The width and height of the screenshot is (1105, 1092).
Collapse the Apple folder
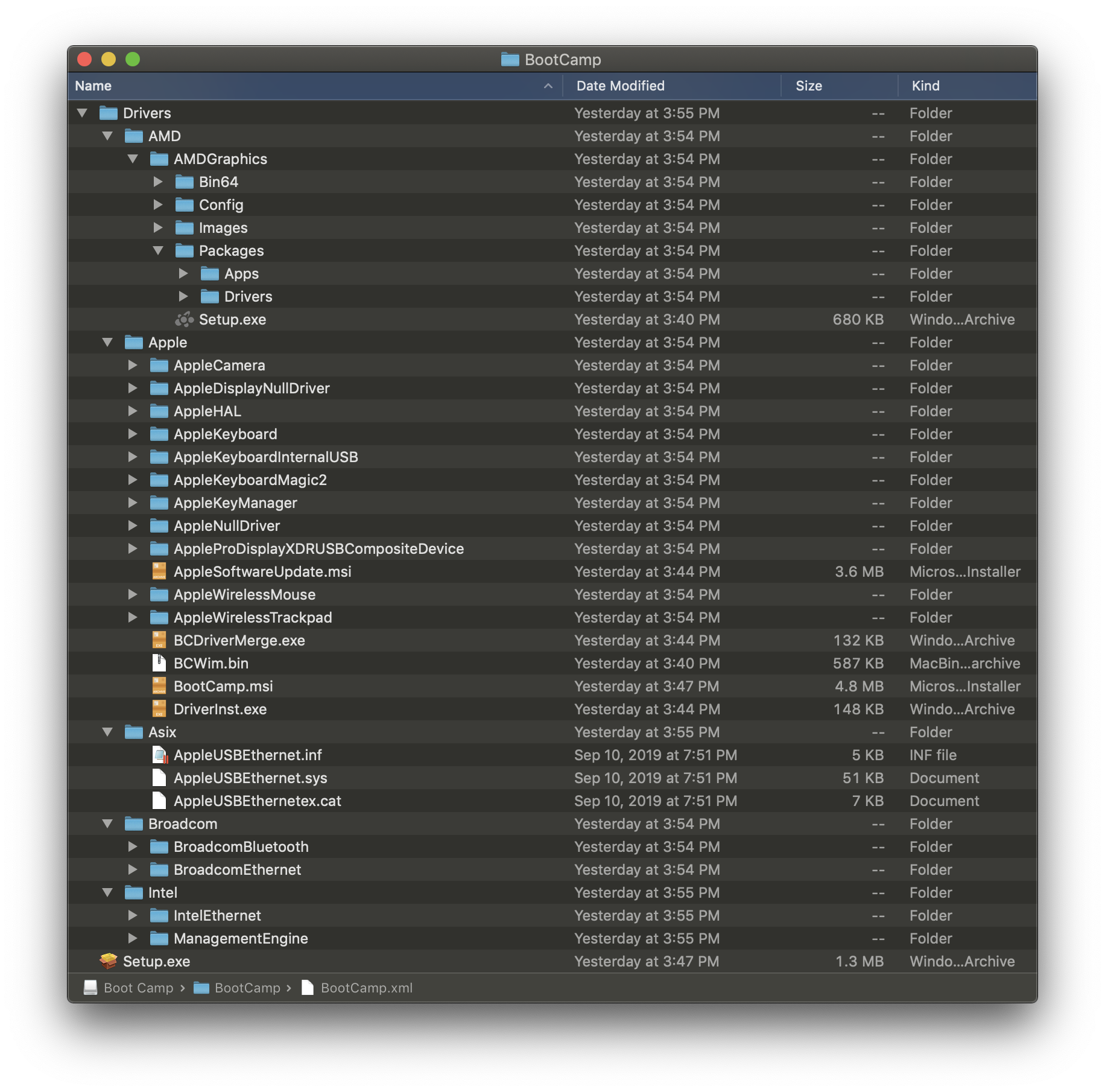coord(108,342)
